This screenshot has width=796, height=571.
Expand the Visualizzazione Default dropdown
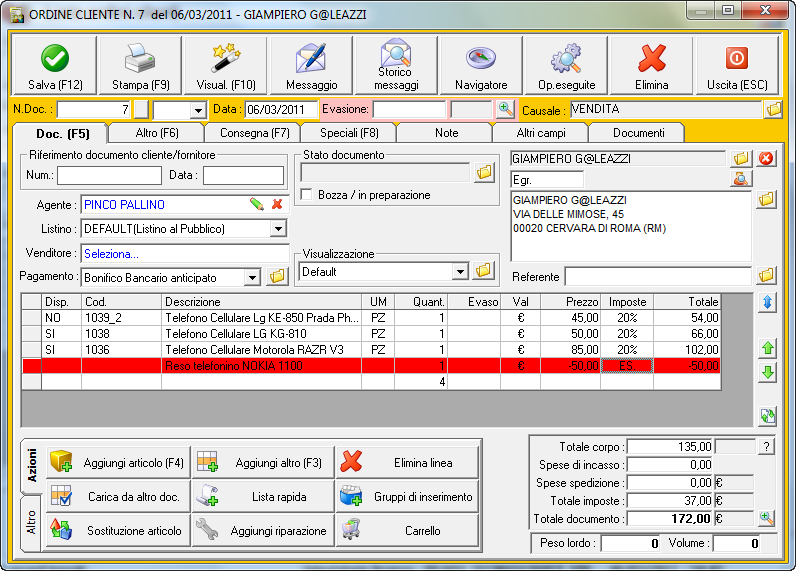pyautogui.click(x=460, y=271)
